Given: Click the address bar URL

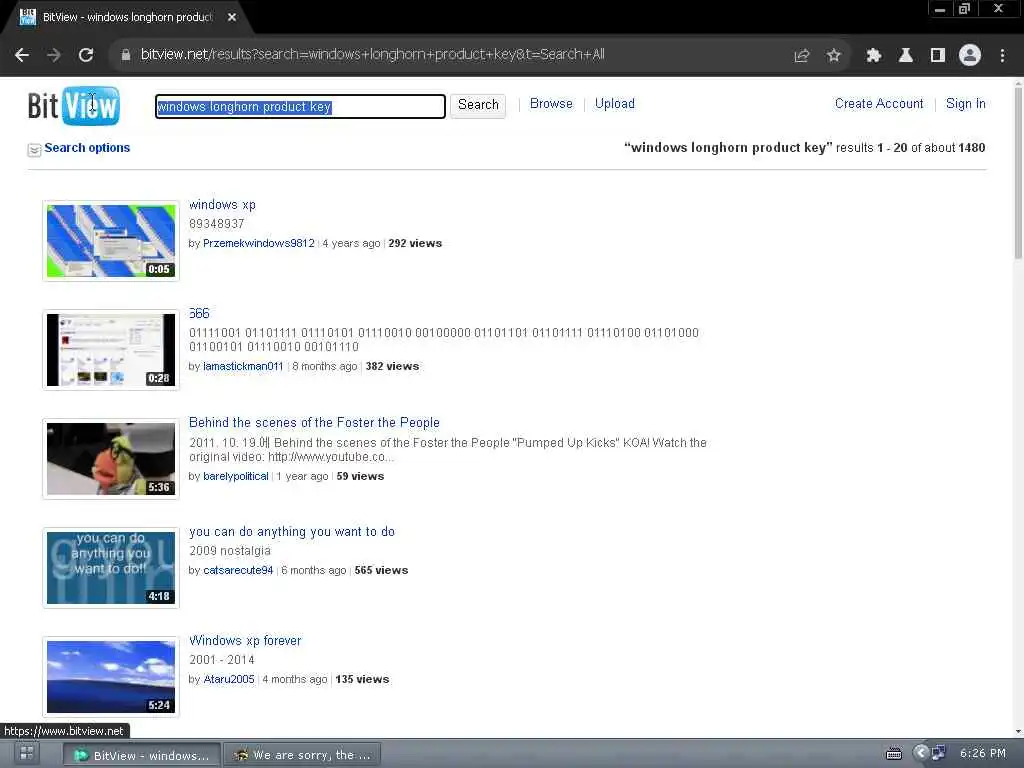Looking at the screenshot, I should (x=372, y=55).
